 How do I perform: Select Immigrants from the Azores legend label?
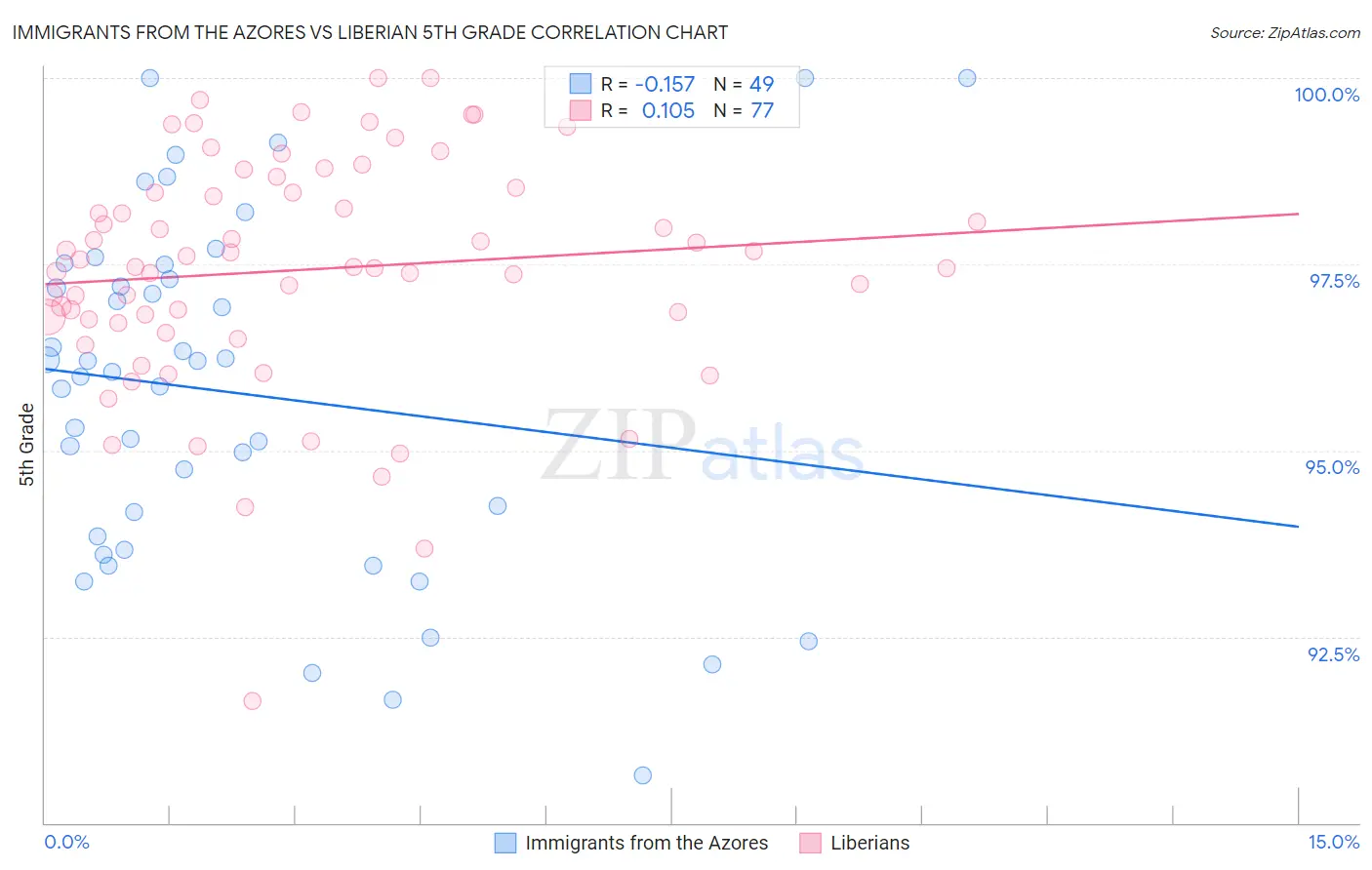tap(646, 843)
